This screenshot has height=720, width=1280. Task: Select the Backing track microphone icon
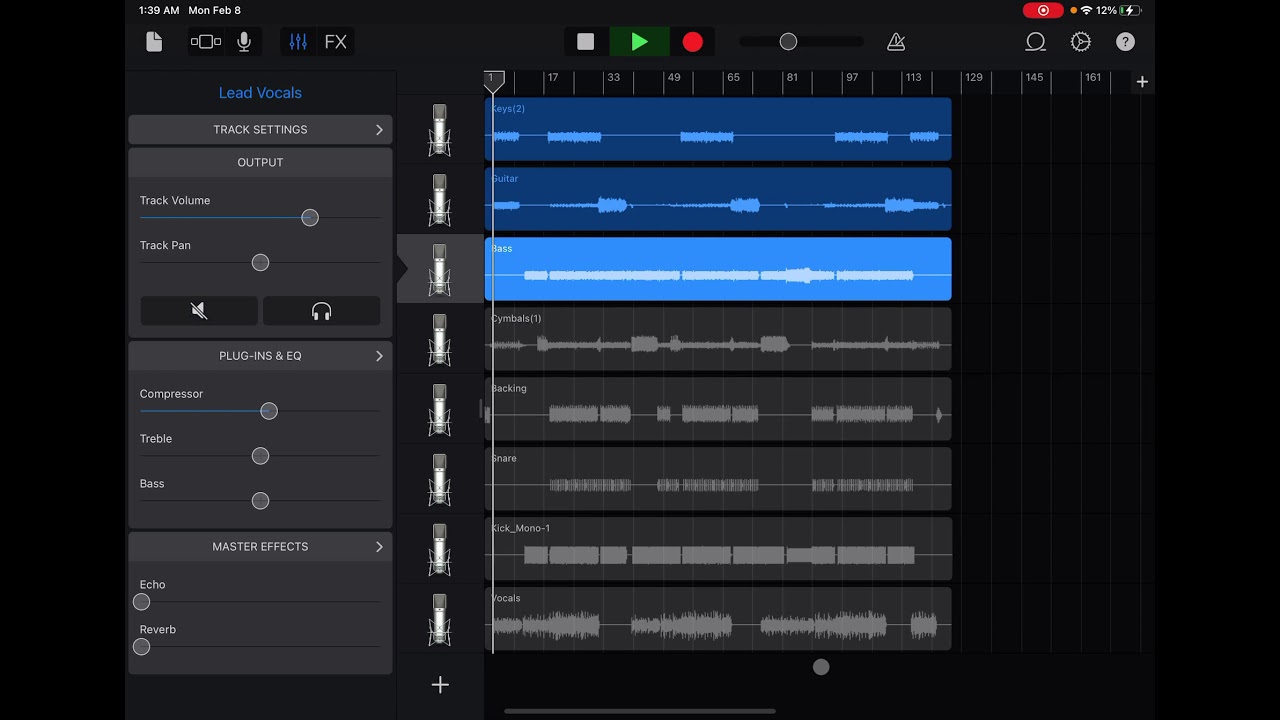440,410
